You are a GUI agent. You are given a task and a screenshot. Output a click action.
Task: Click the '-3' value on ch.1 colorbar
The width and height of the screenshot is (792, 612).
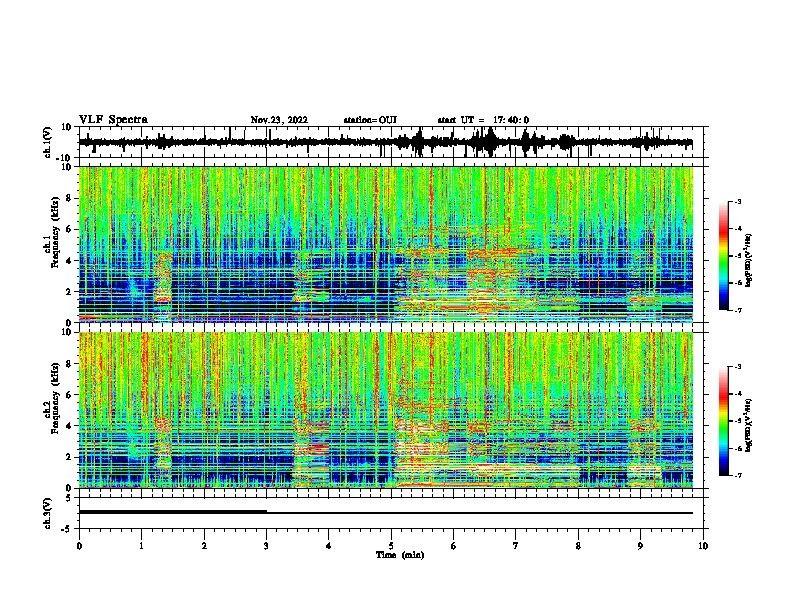click(x=737, y=201)
